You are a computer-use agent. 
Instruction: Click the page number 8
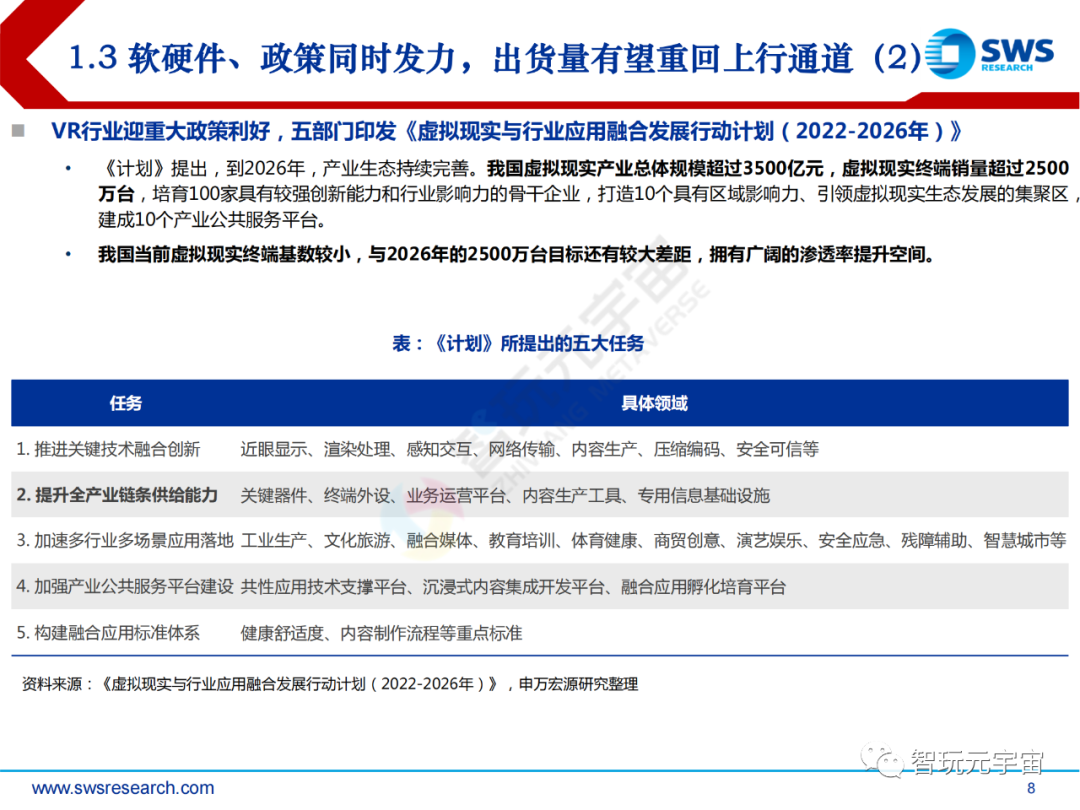[x=1031, y=788]
